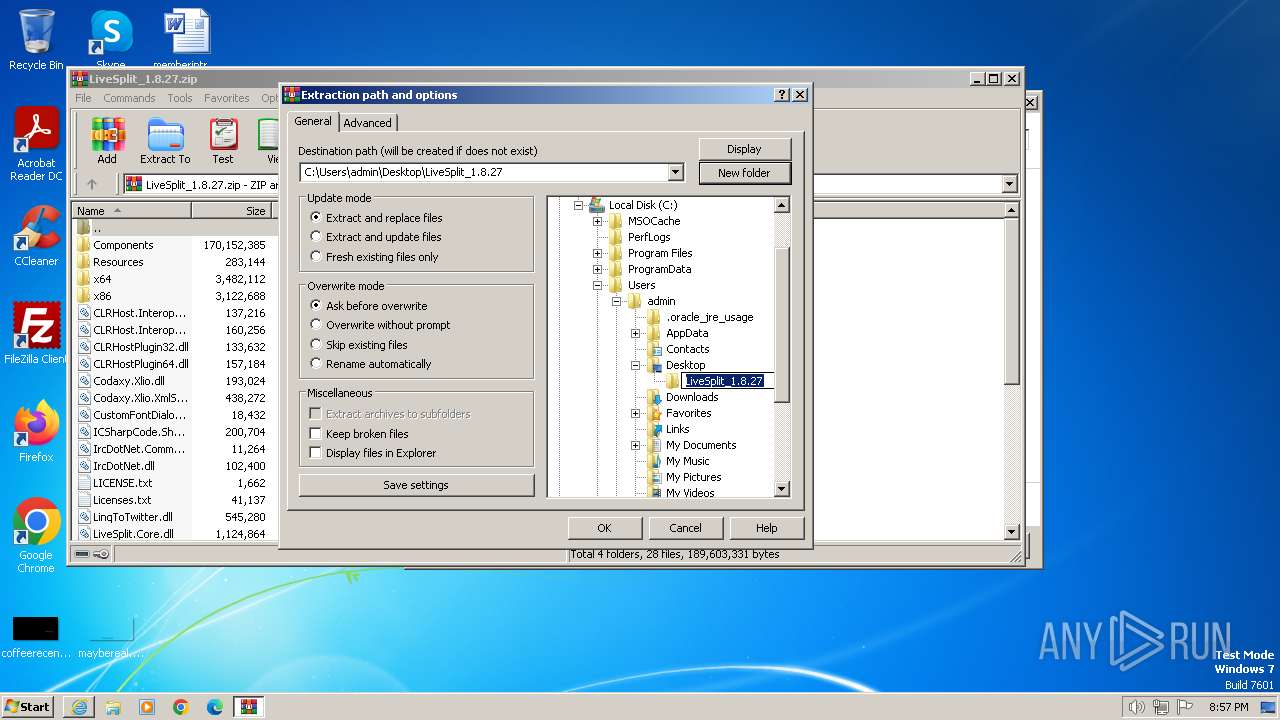Click the Help button in dialog
This screenshot has height=720, width=1280.
click(x=767, y=528)
